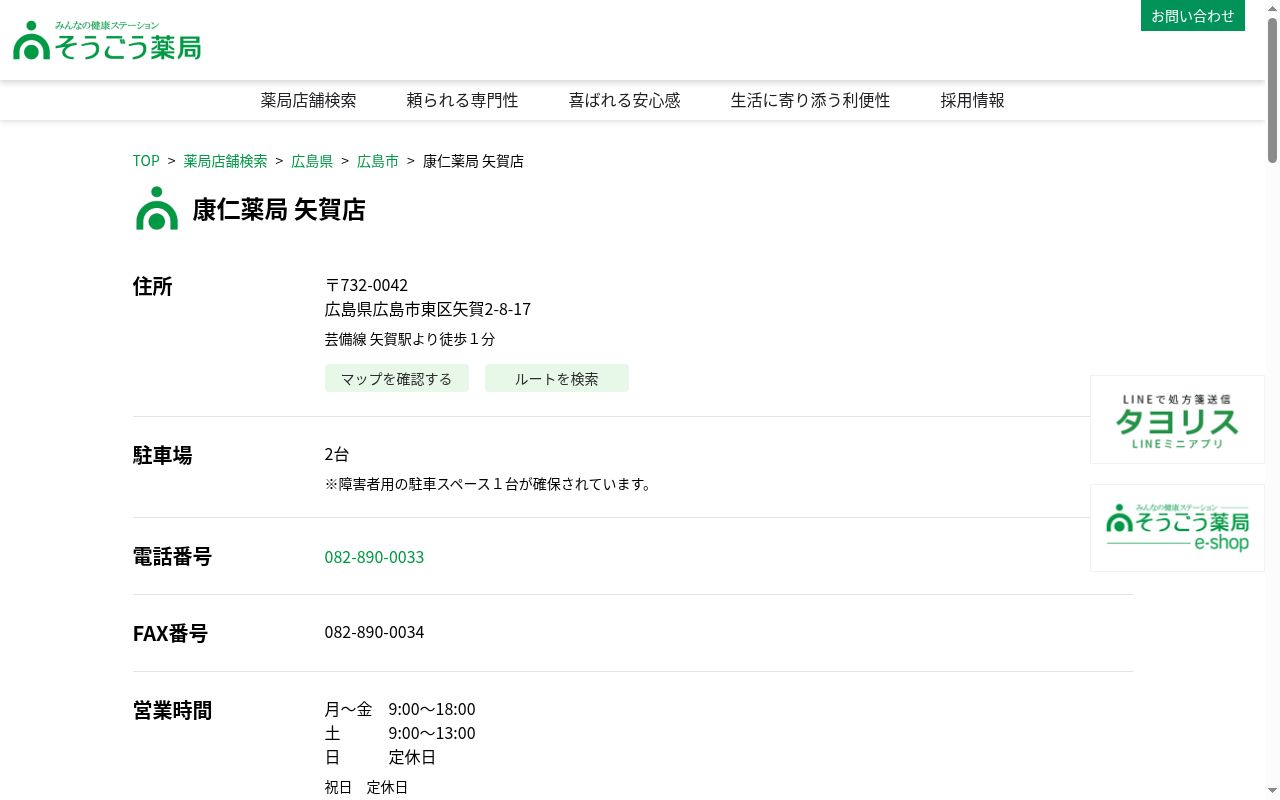Select FAX number 082-890-0034
Viewport: 1280px width, 800px height.
tap(374, 632)
